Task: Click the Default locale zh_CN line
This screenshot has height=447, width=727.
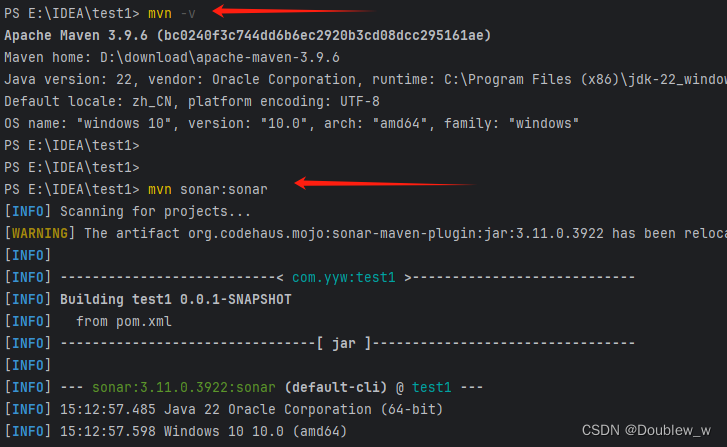Action: tap(192, 102)
